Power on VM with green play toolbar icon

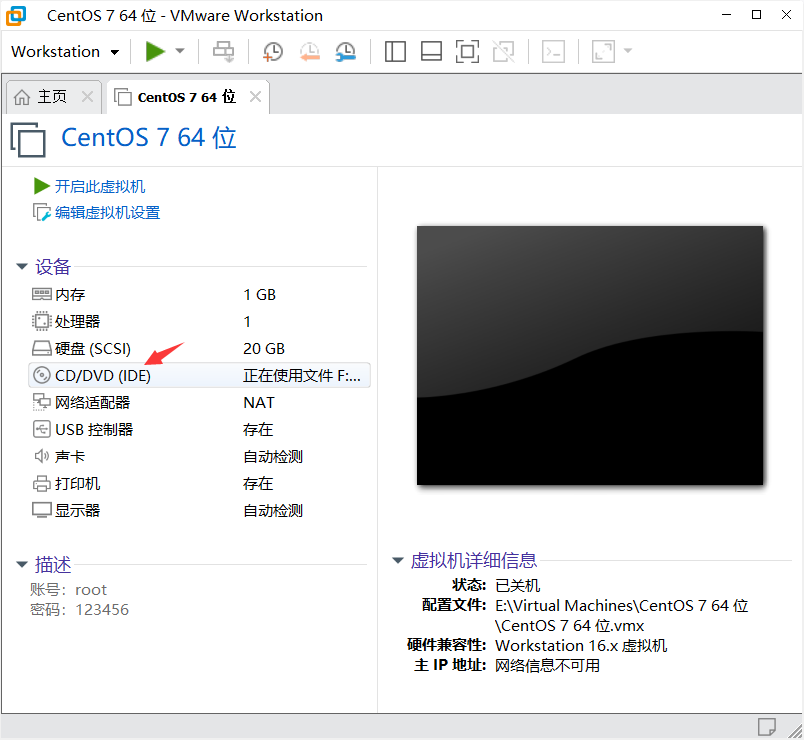pyautogui.click(x=155, y=51)
